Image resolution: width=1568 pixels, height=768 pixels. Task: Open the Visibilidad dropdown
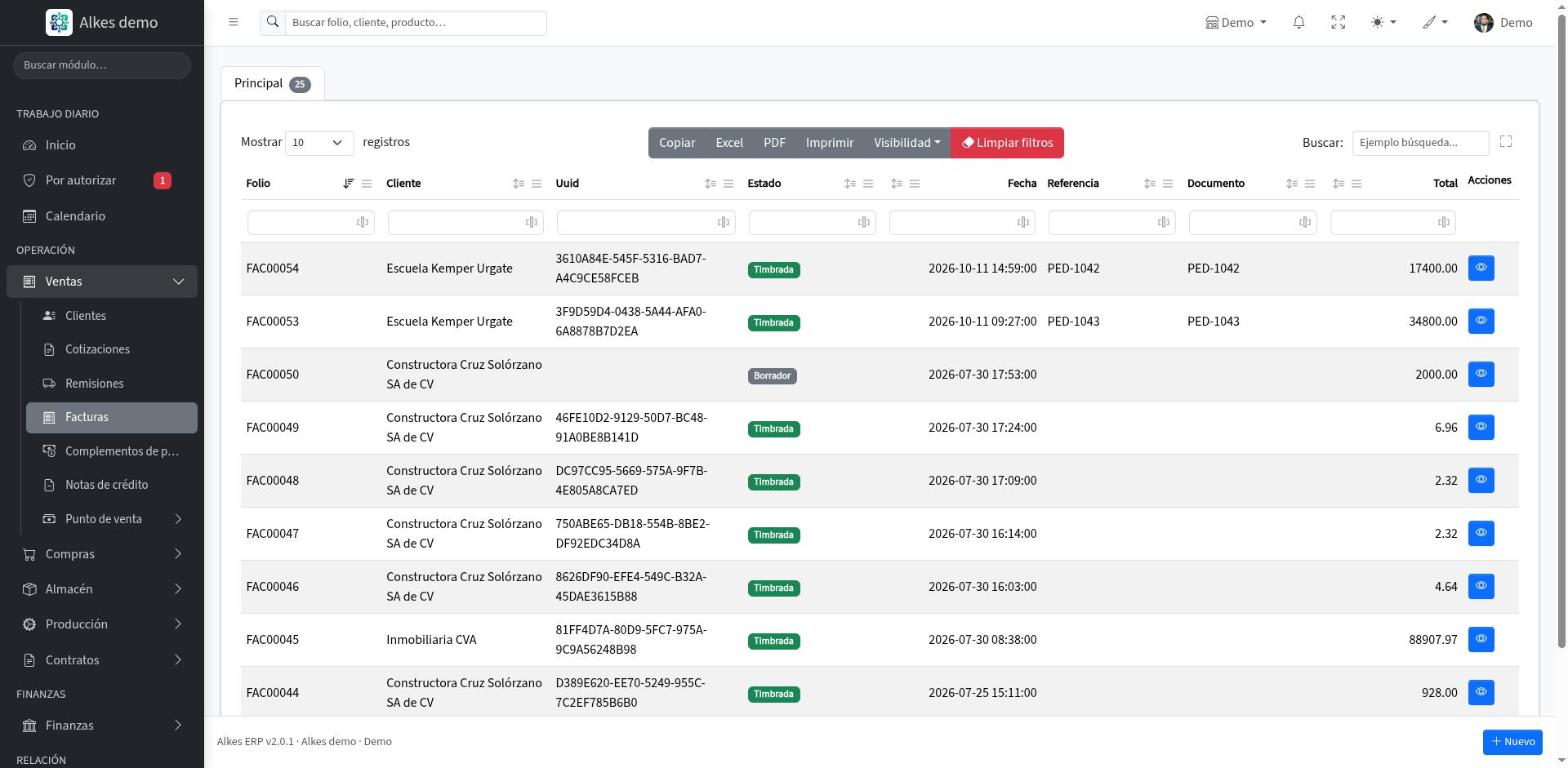[x=907, y=143]
